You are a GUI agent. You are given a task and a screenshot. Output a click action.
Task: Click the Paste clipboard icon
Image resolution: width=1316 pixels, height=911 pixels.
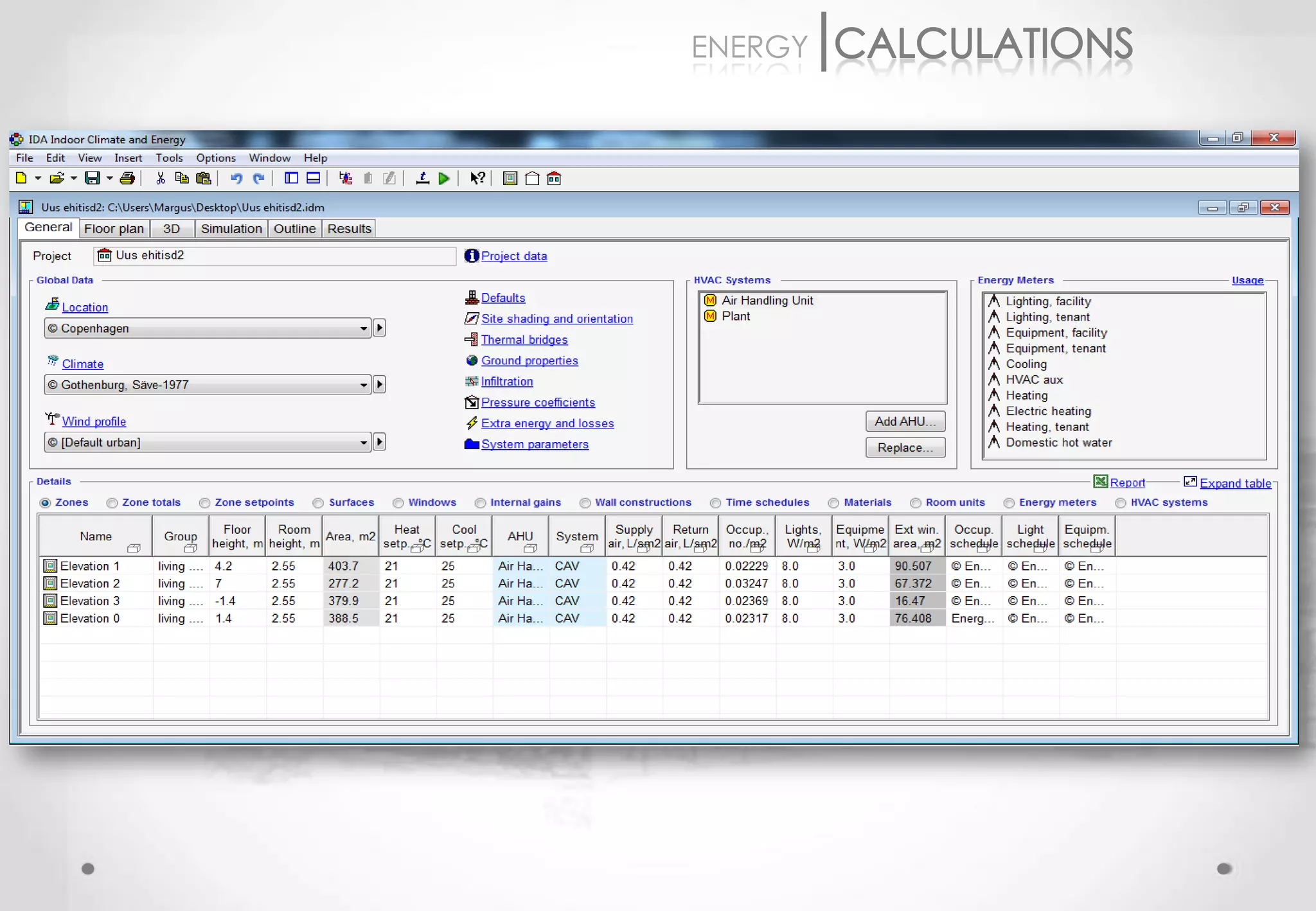(203, 179)
